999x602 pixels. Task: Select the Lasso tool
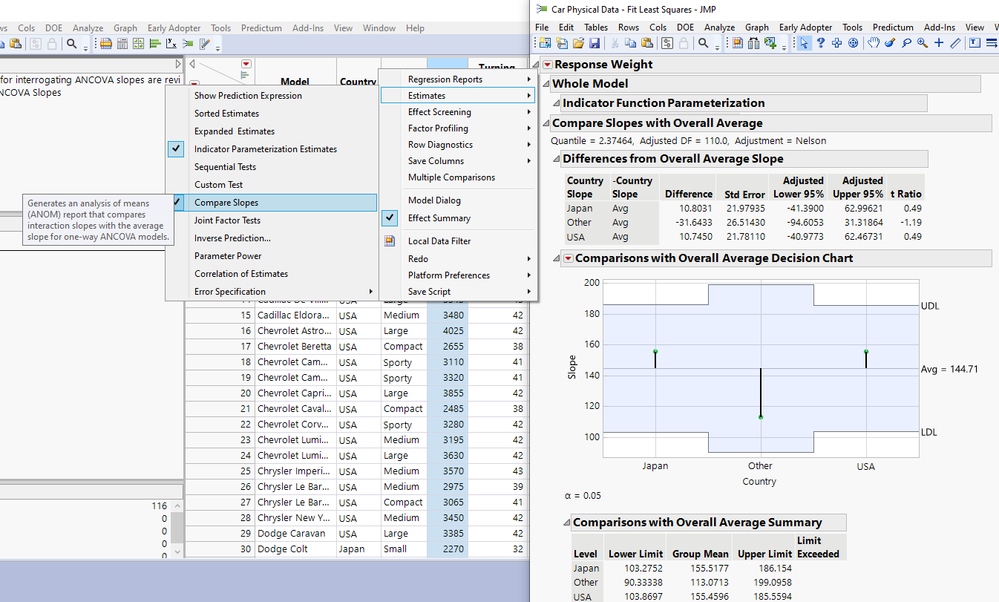point(906,43)
